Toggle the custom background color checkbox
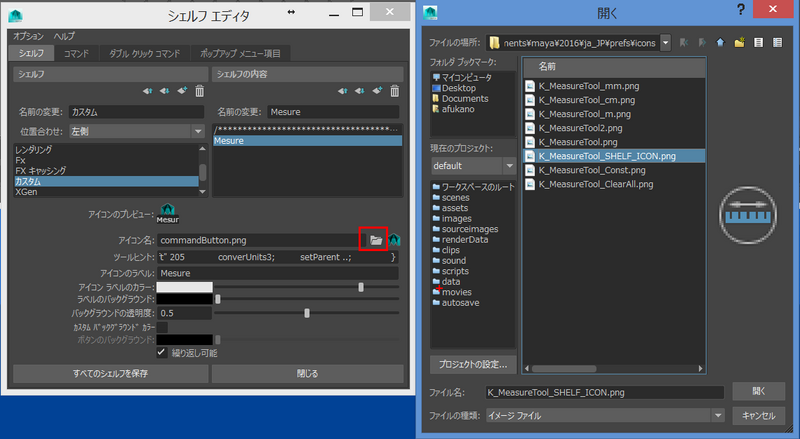 [x=162, y=327]
